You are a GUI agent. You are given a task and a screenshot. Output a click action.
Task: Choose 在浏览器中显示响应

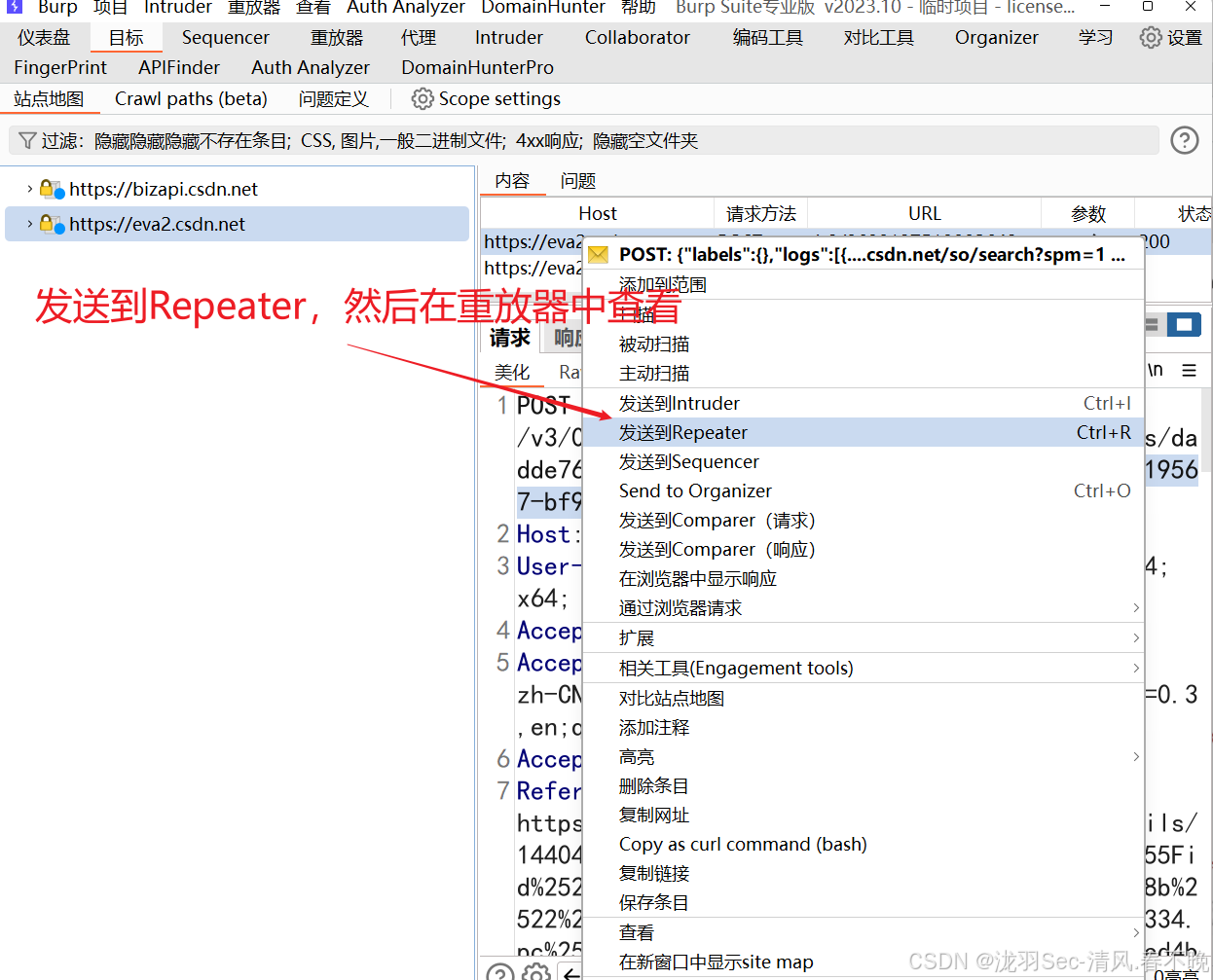(x=863, y=578)
